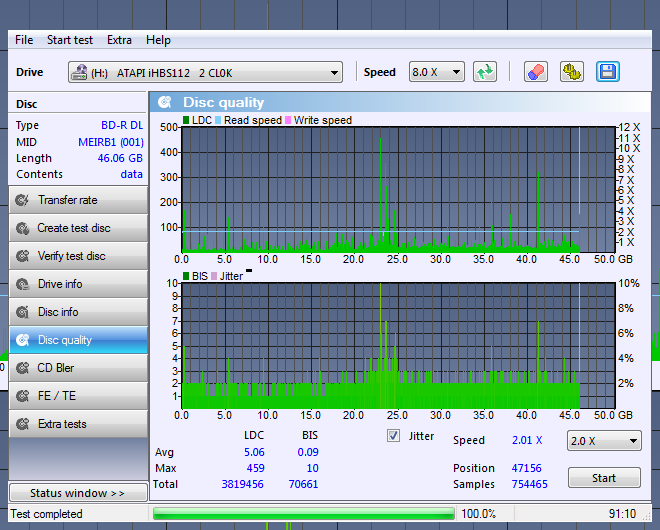Click the Disc quality sidebar disc icon

[22, 340]
